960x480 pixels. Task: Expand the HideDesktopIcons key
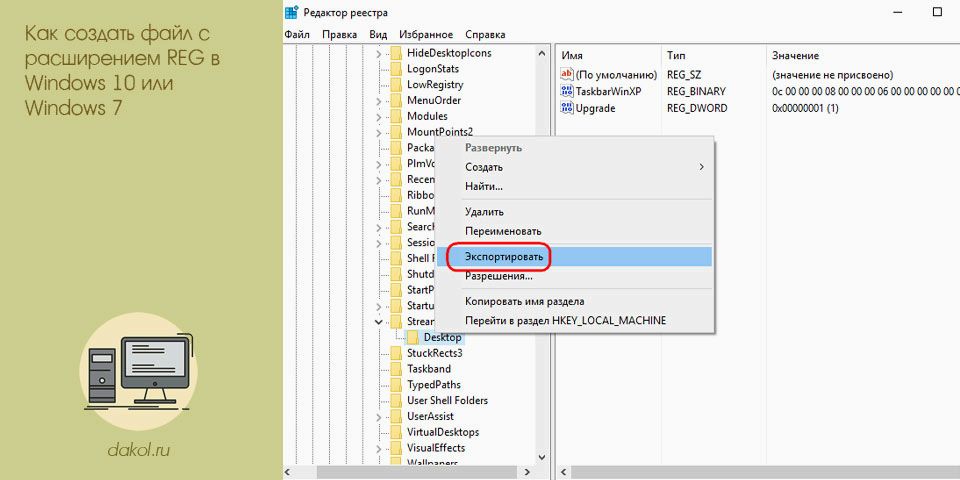click(379, 53)
